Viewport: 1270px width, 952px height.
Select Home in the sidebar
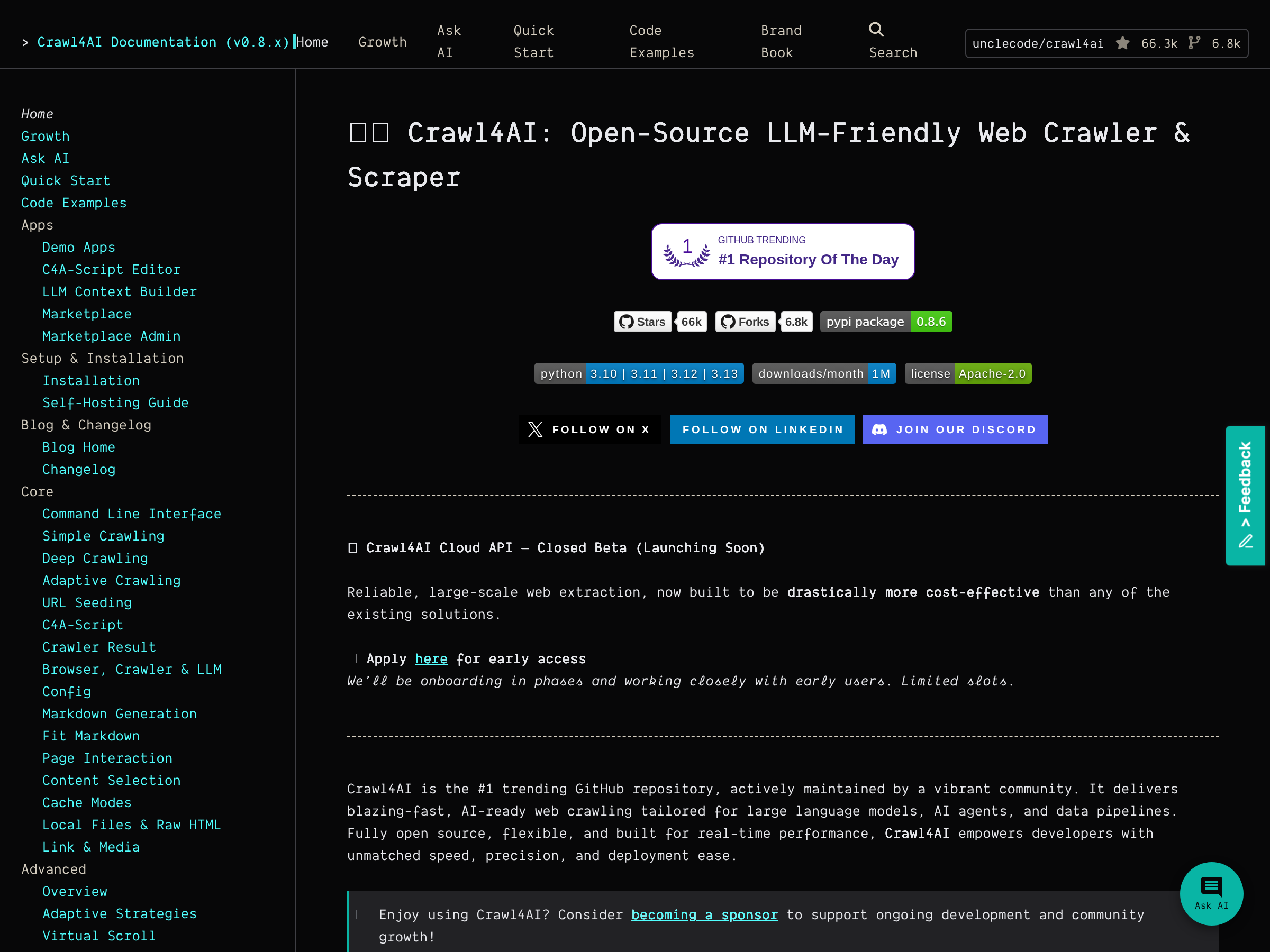(38, 114)
